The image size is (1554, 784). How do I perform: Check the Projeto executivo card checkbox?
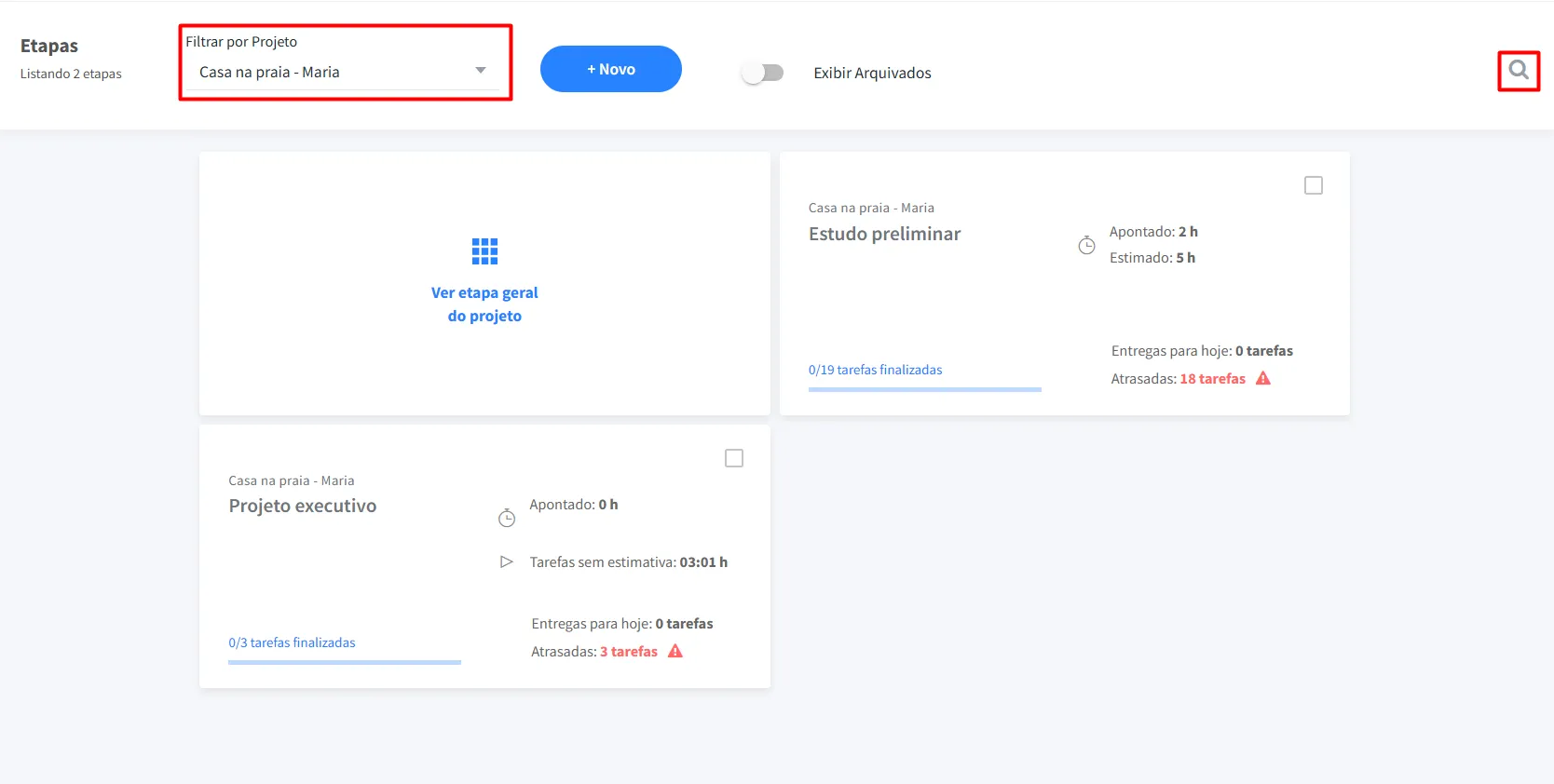(x=734, y=458)
